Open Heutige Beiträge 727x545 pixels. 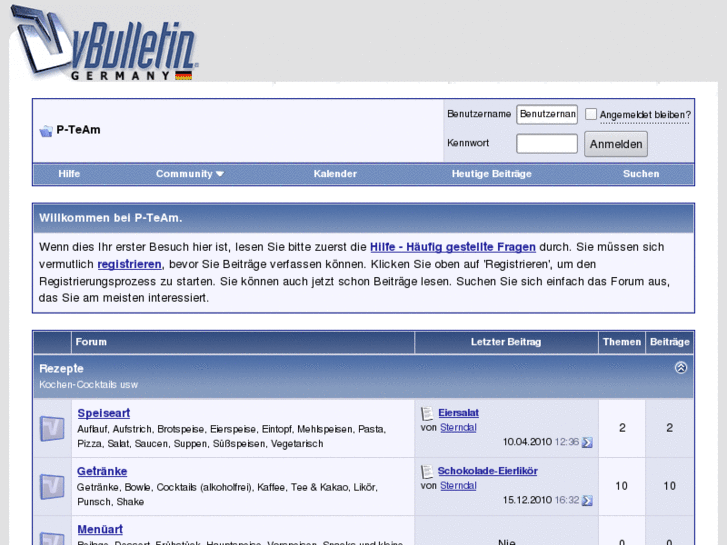[x=491, y=174]
